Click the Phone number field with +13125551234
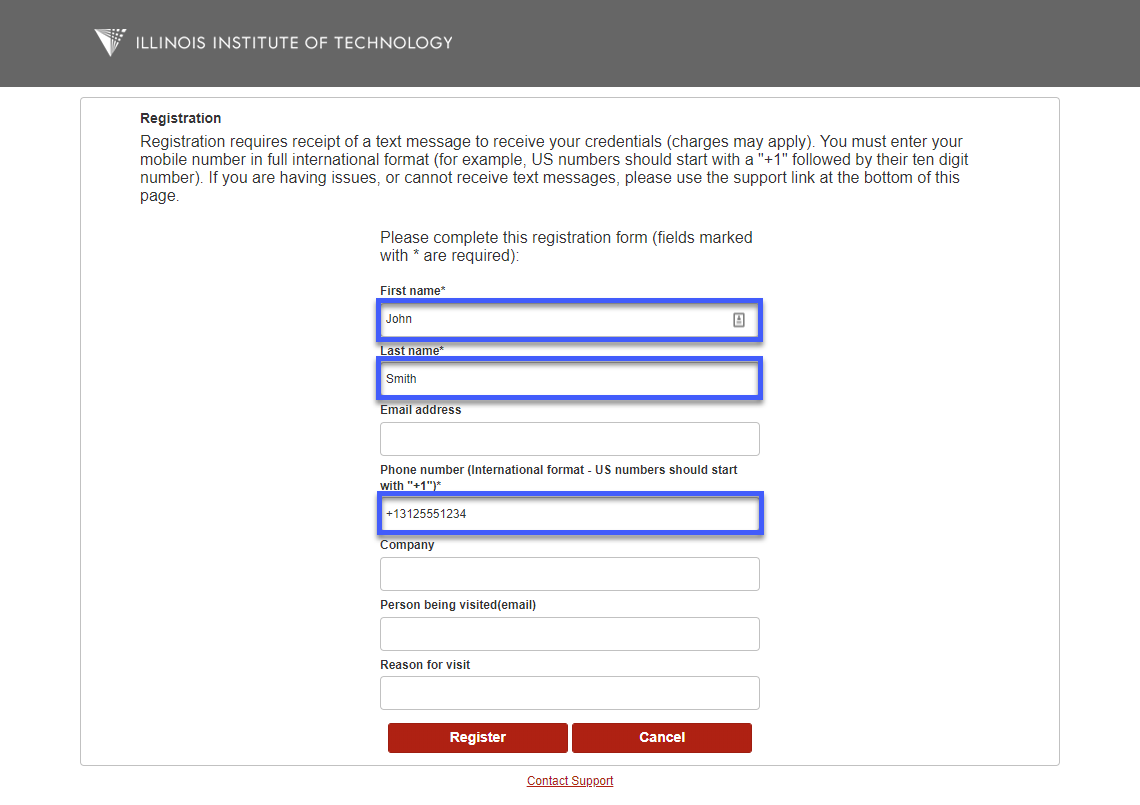 (569, 514)
